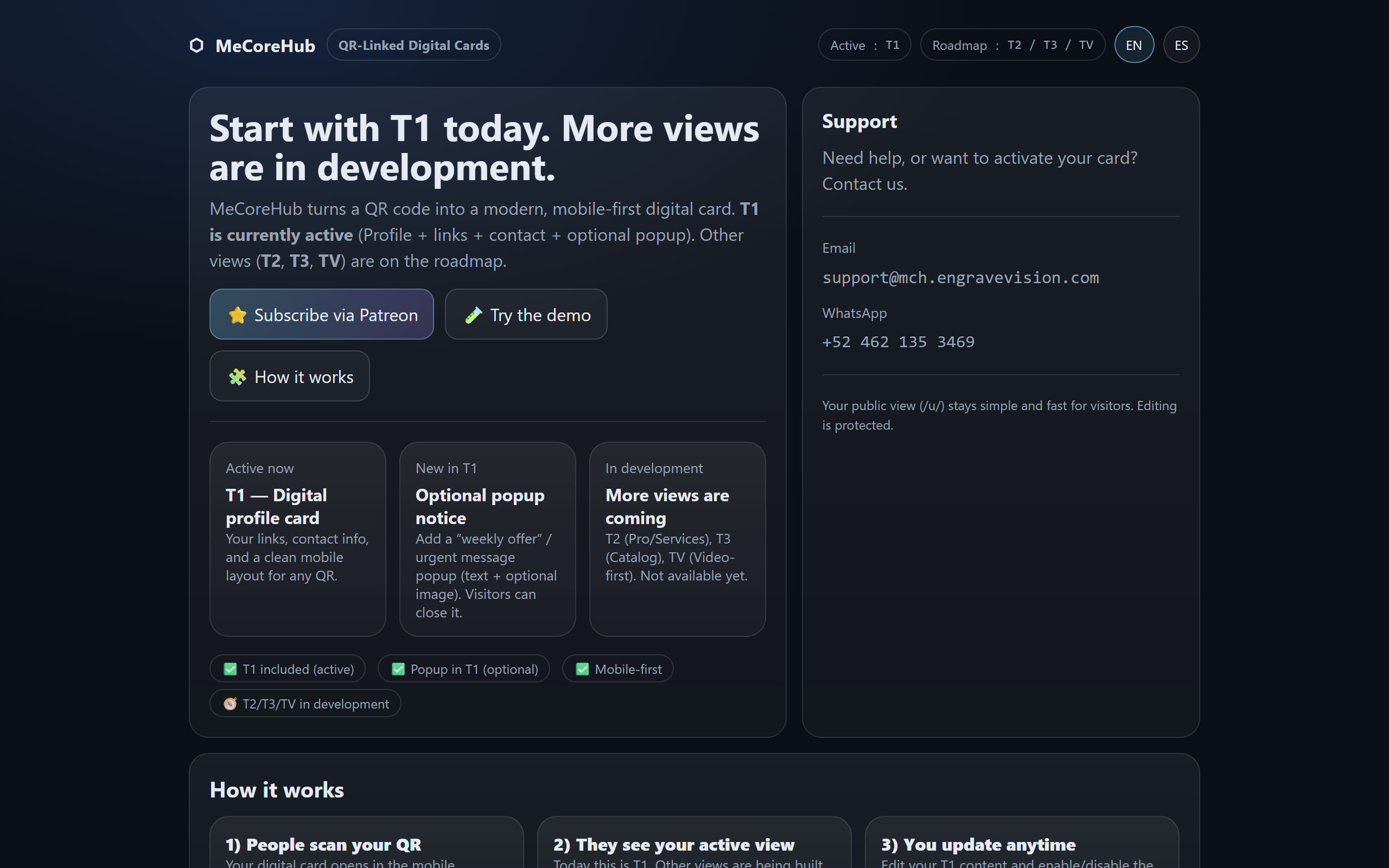Click the Start with T1 today headline
1389x868 pixels.
click(x=485, y=148)
